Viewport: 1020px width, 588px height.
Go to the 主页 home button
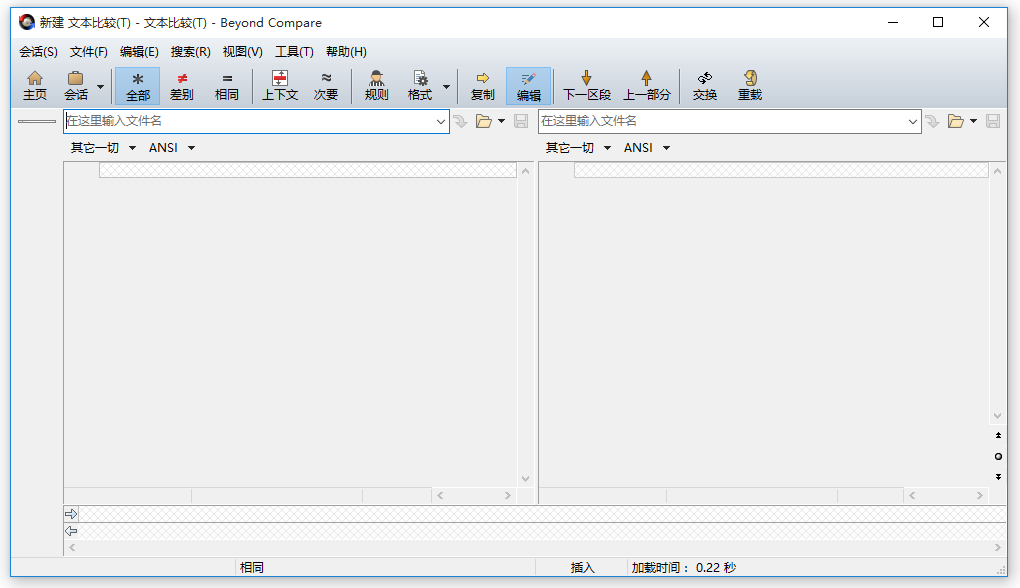pyautogui.click(x=35, y=86)
